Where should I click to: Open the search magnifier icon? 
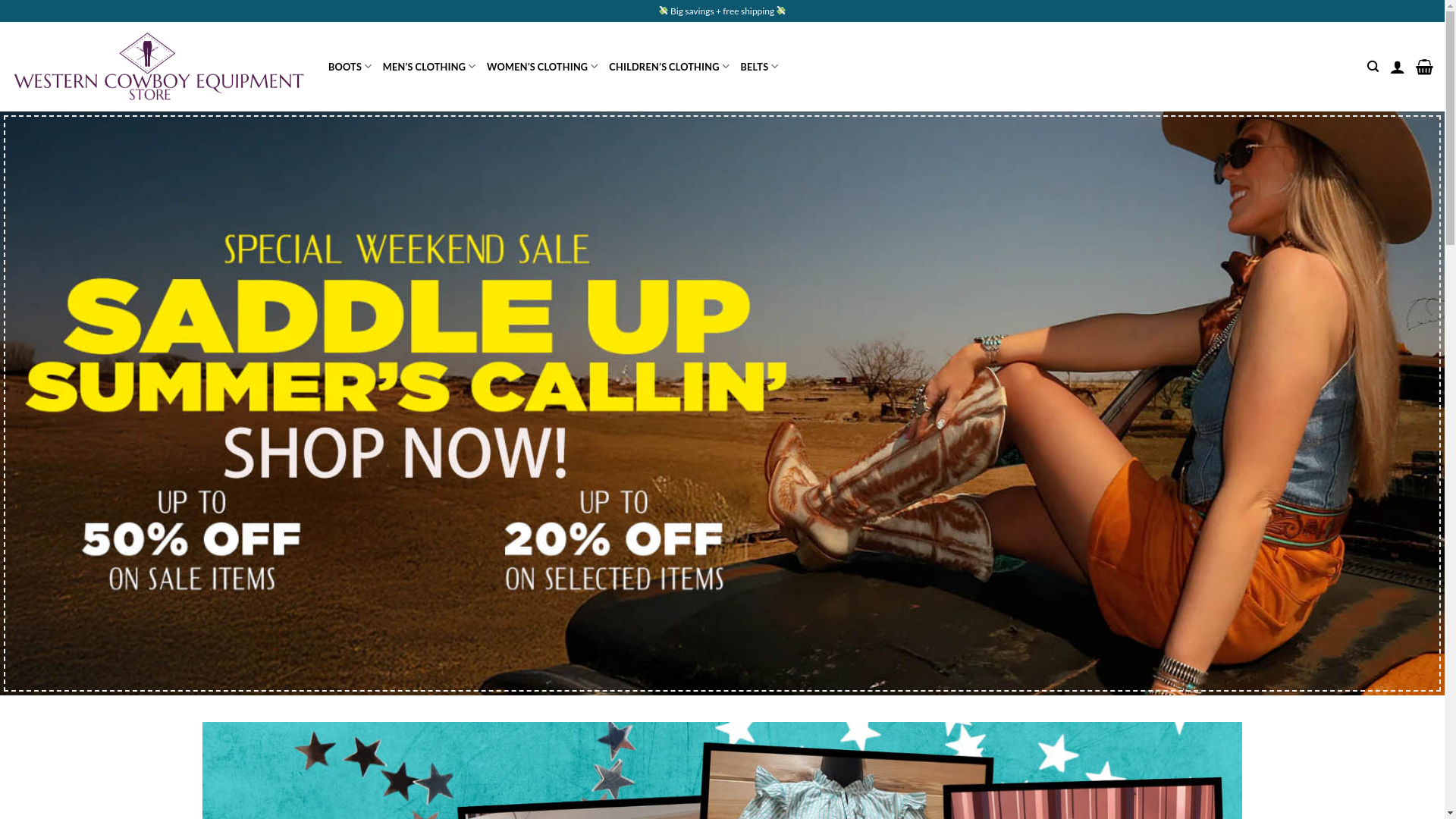coord(1373,67)
